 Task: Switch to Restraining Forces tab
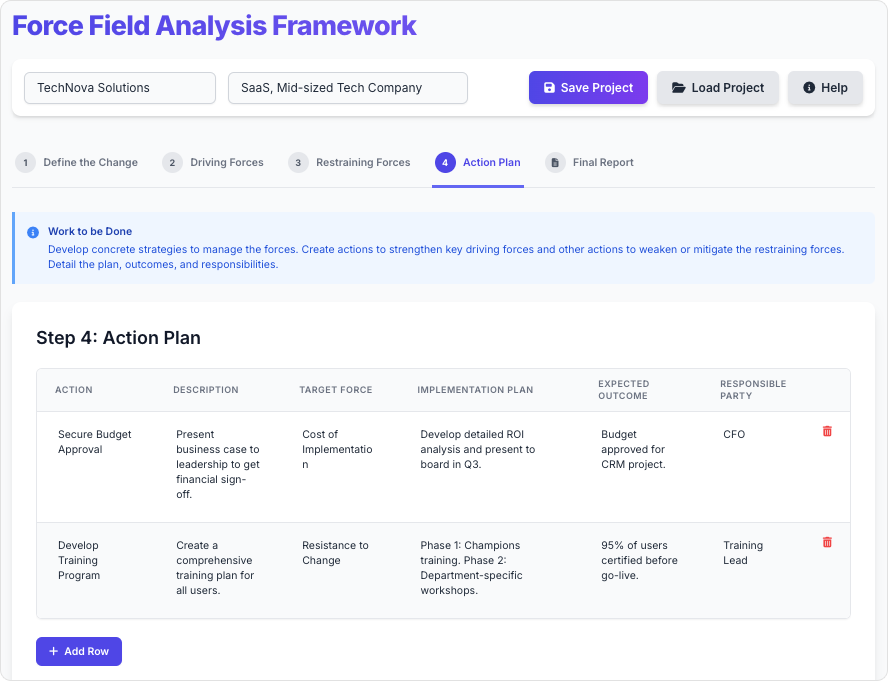click(349, 163)
